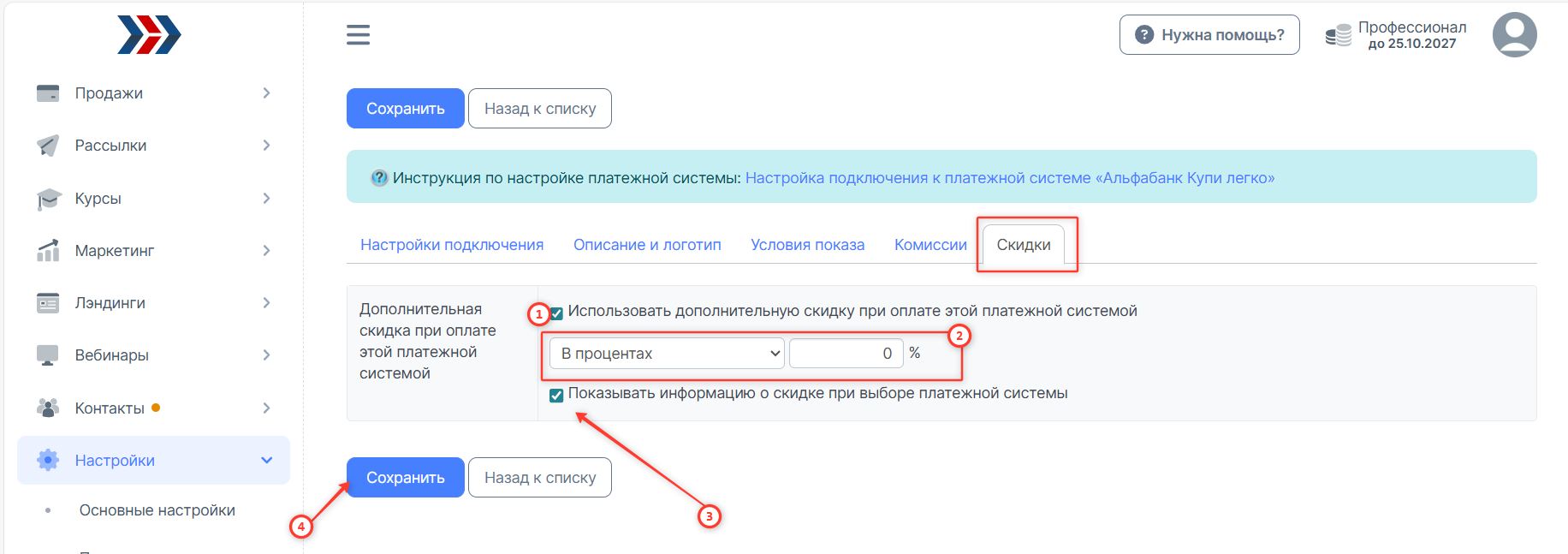1568x554 pixels.
Task: Switch to the Комиссии tab
Action: (930, 245)
